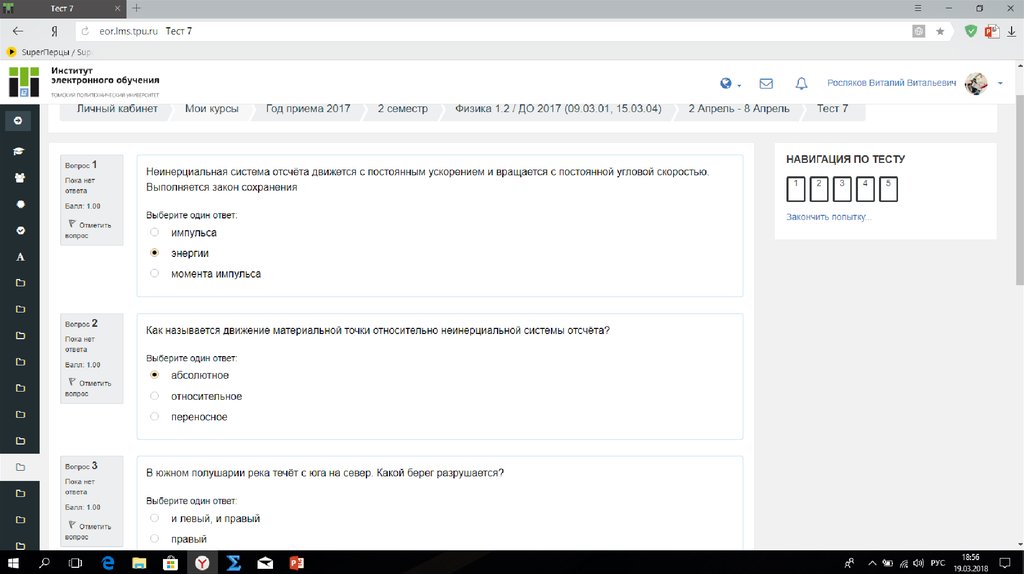Jump to question 5 in test navigation
Screen dimensions: 1024x574
click(888, 189)
